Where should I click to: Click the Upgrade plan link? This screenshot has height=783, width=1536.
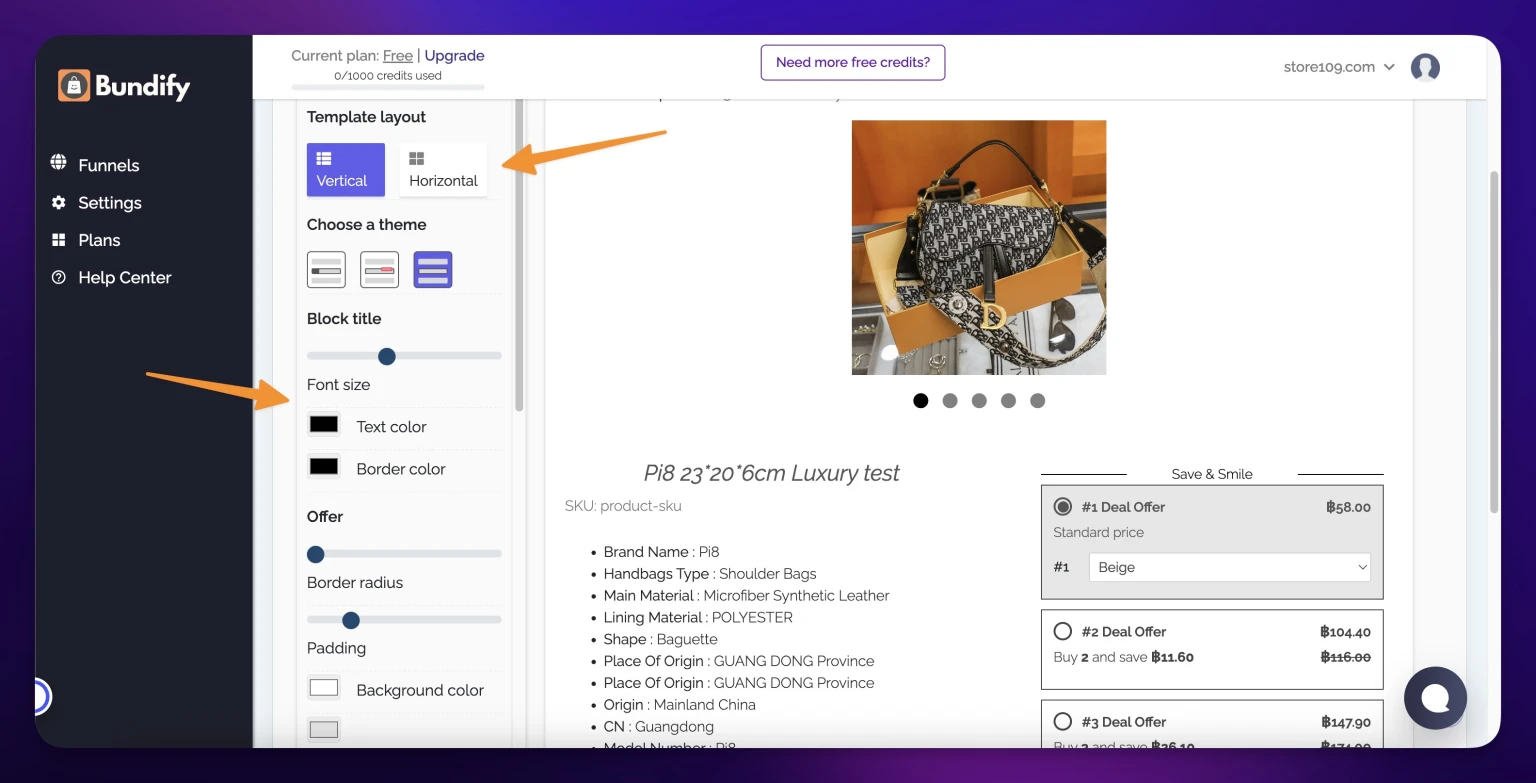[454, 56]
